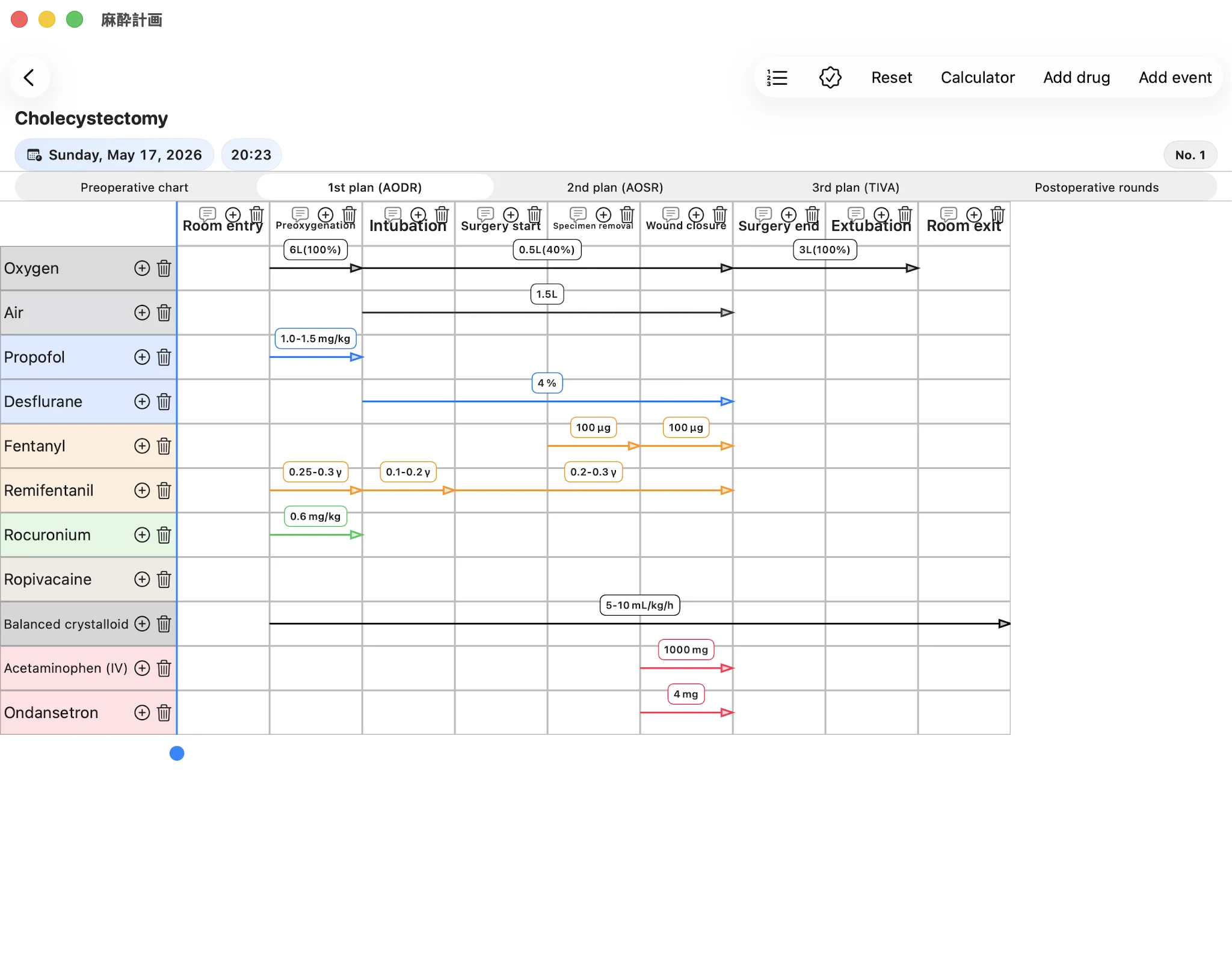Click Add event
1232x962 pixels.
pyautogui.click(x=1175, y=78)
